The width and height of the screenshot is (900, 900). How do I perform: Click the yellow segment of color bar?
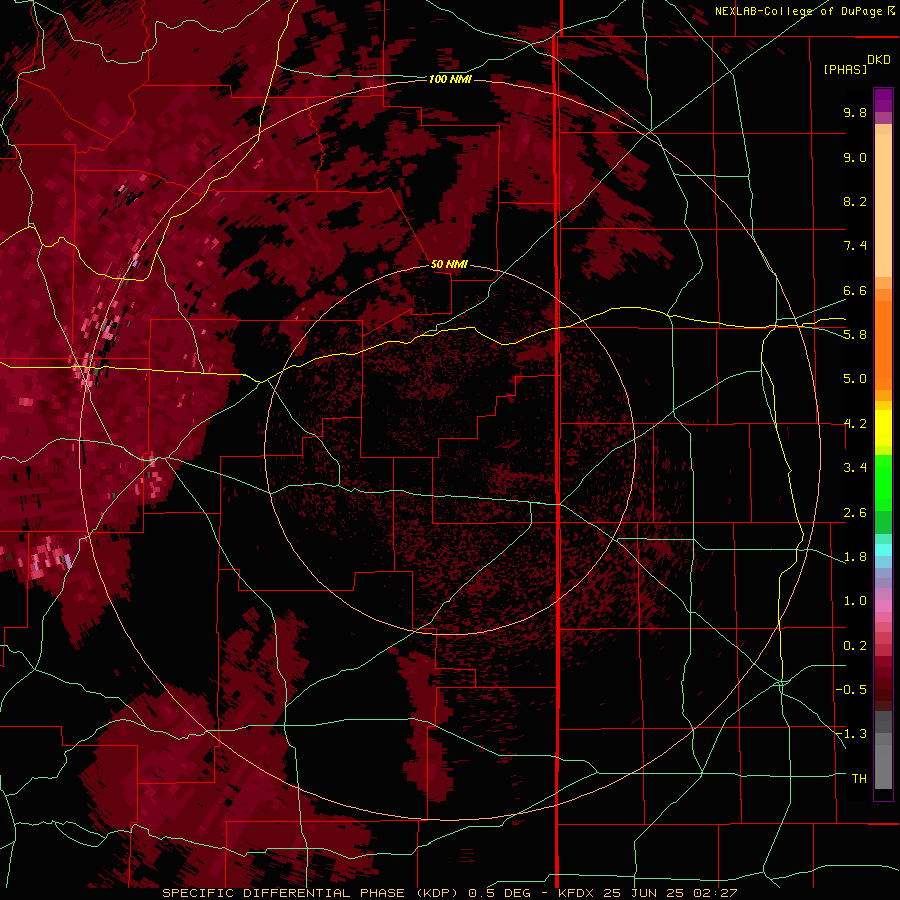click(x=883, y=428)
